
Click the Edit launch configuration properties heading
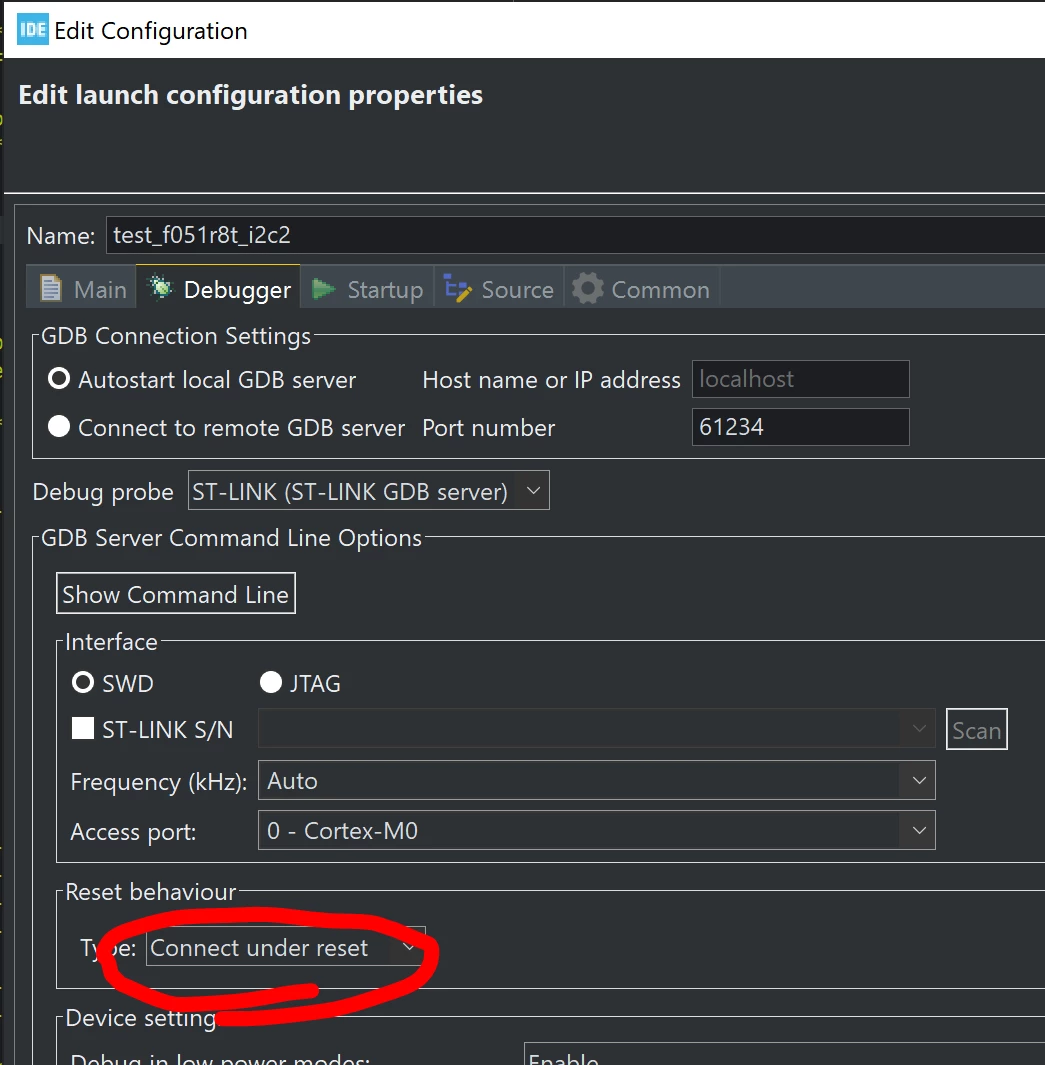[251, 95]
